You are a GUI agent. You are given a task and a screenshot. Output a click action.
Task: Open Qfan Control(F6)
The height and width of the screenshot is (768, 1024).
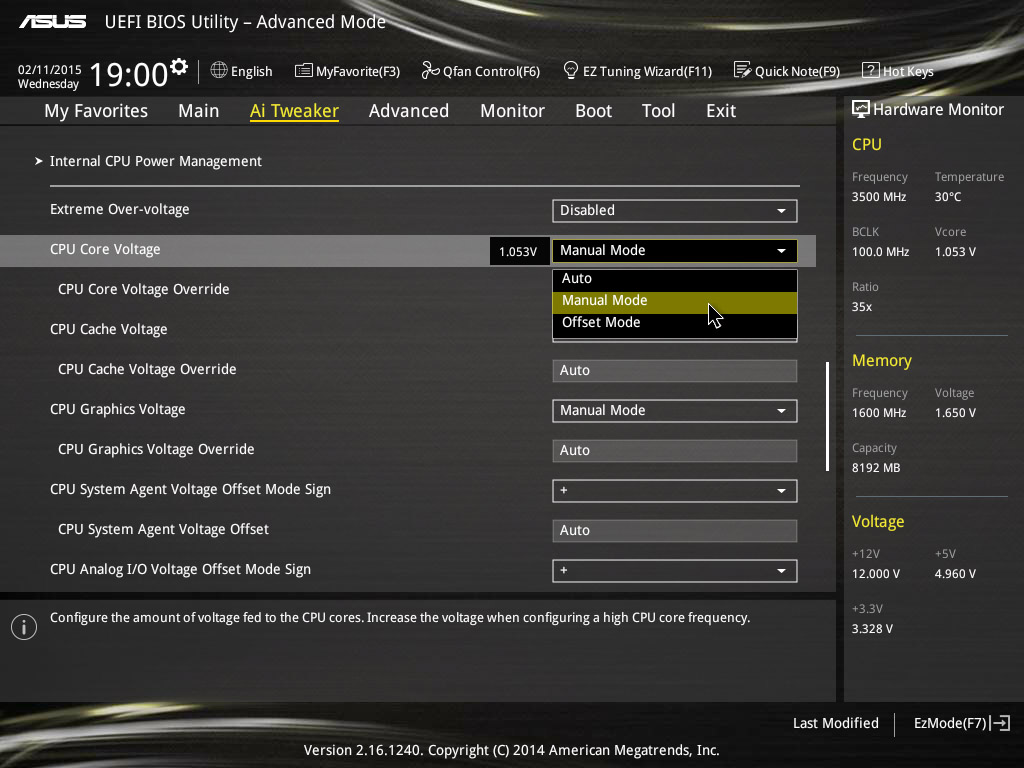pyautogui.click(x=481, y=71)
